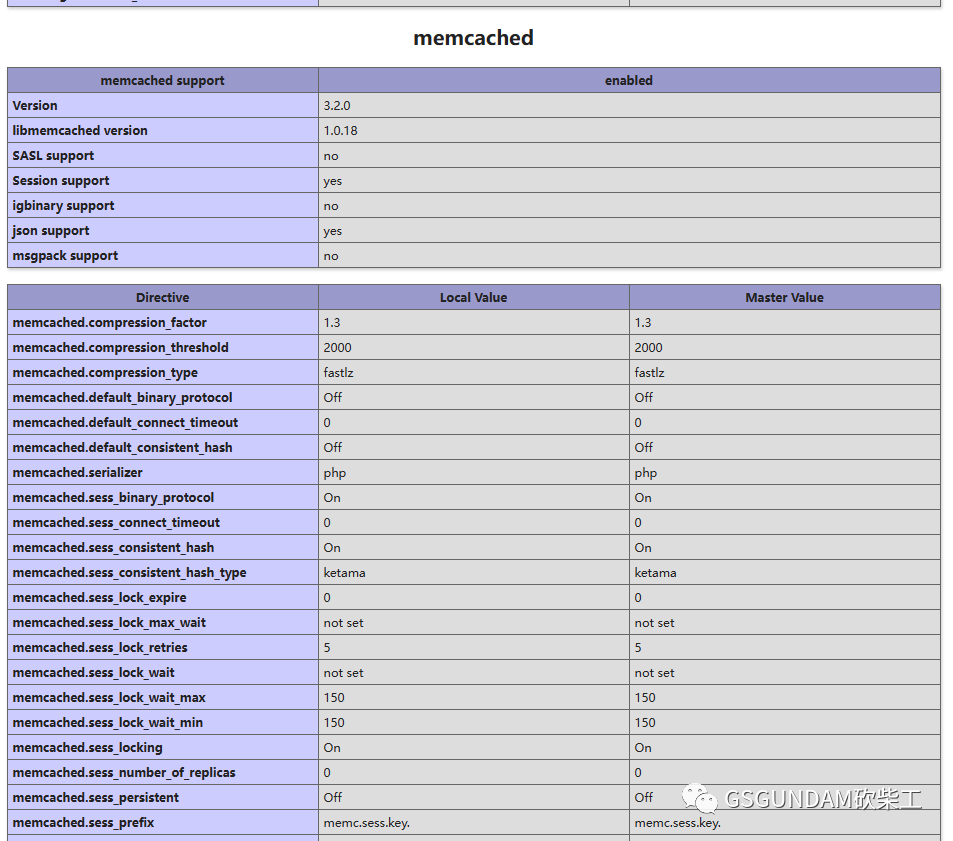
Task: Click the enabled status cell
Action: (628, 80)
